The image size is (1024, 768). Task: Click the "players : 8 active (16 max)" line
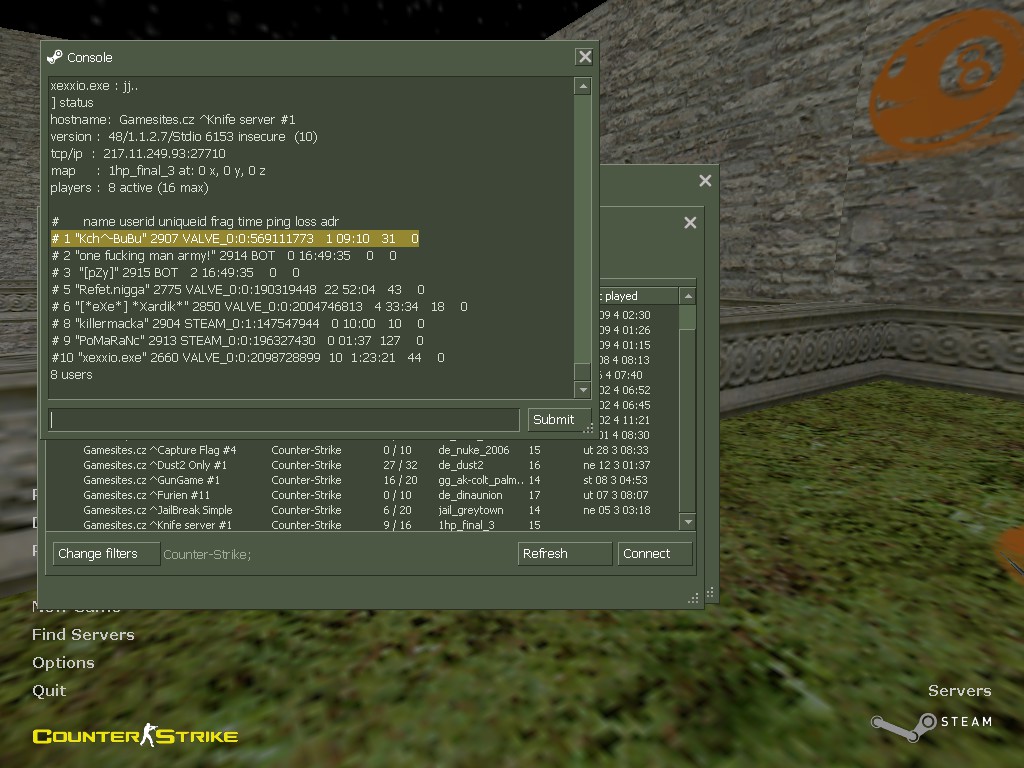[129, 187]
